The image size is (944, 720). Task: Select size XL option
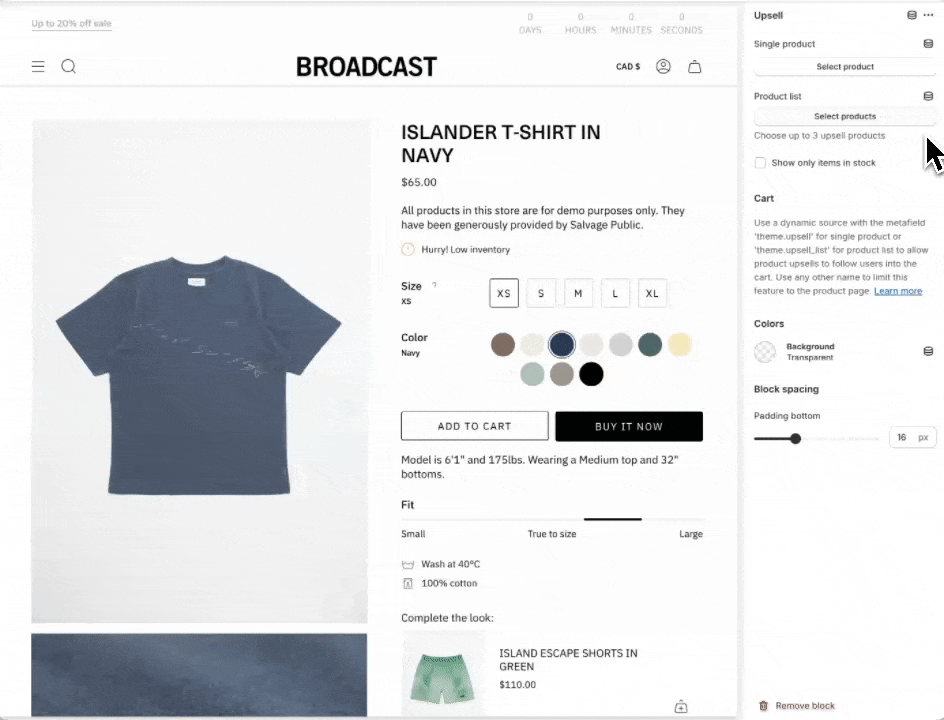652,293
